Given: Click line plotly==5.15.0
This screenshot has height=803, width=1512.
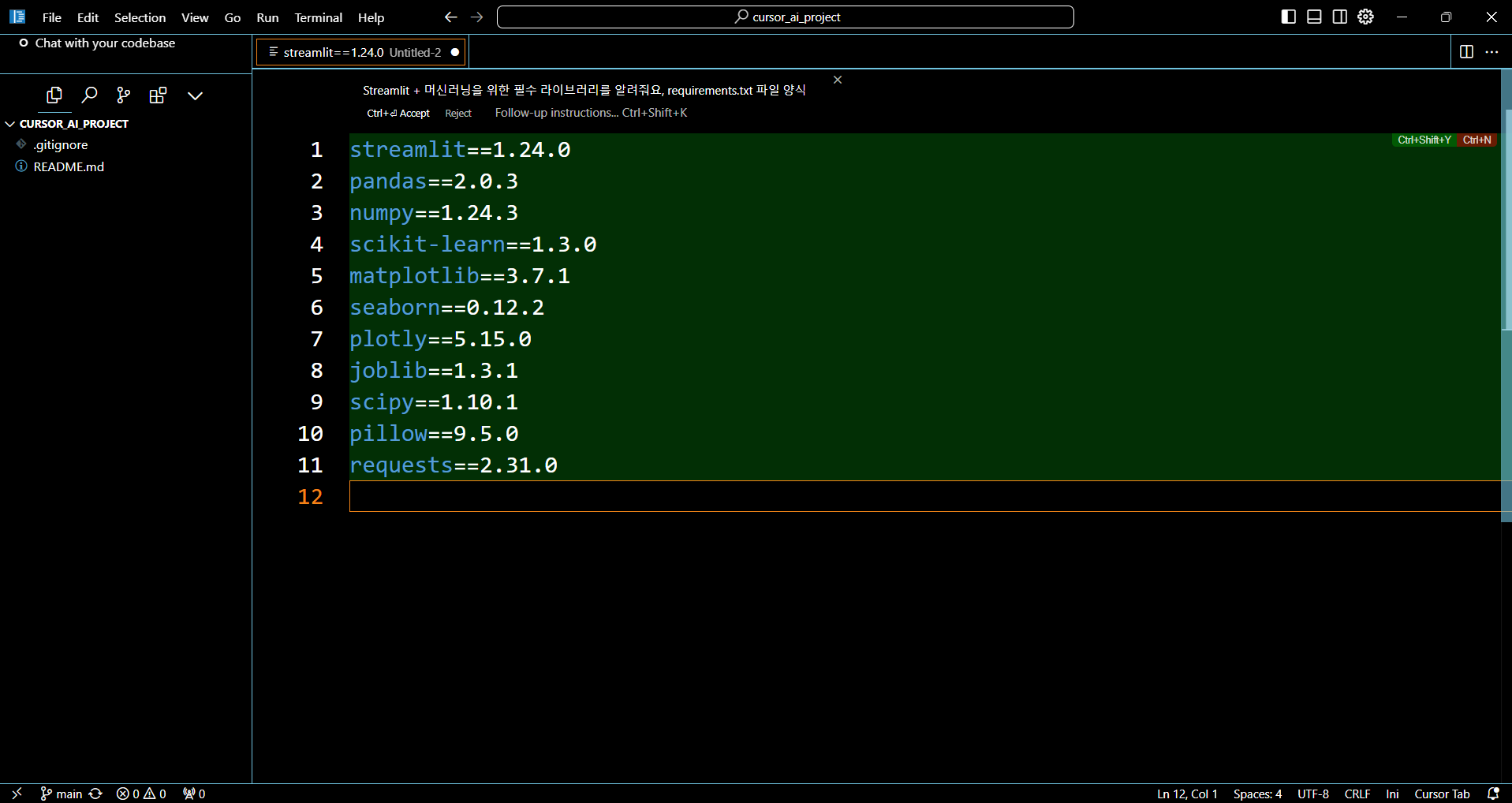Looking at the screenshot, I should tap(440, 338).
